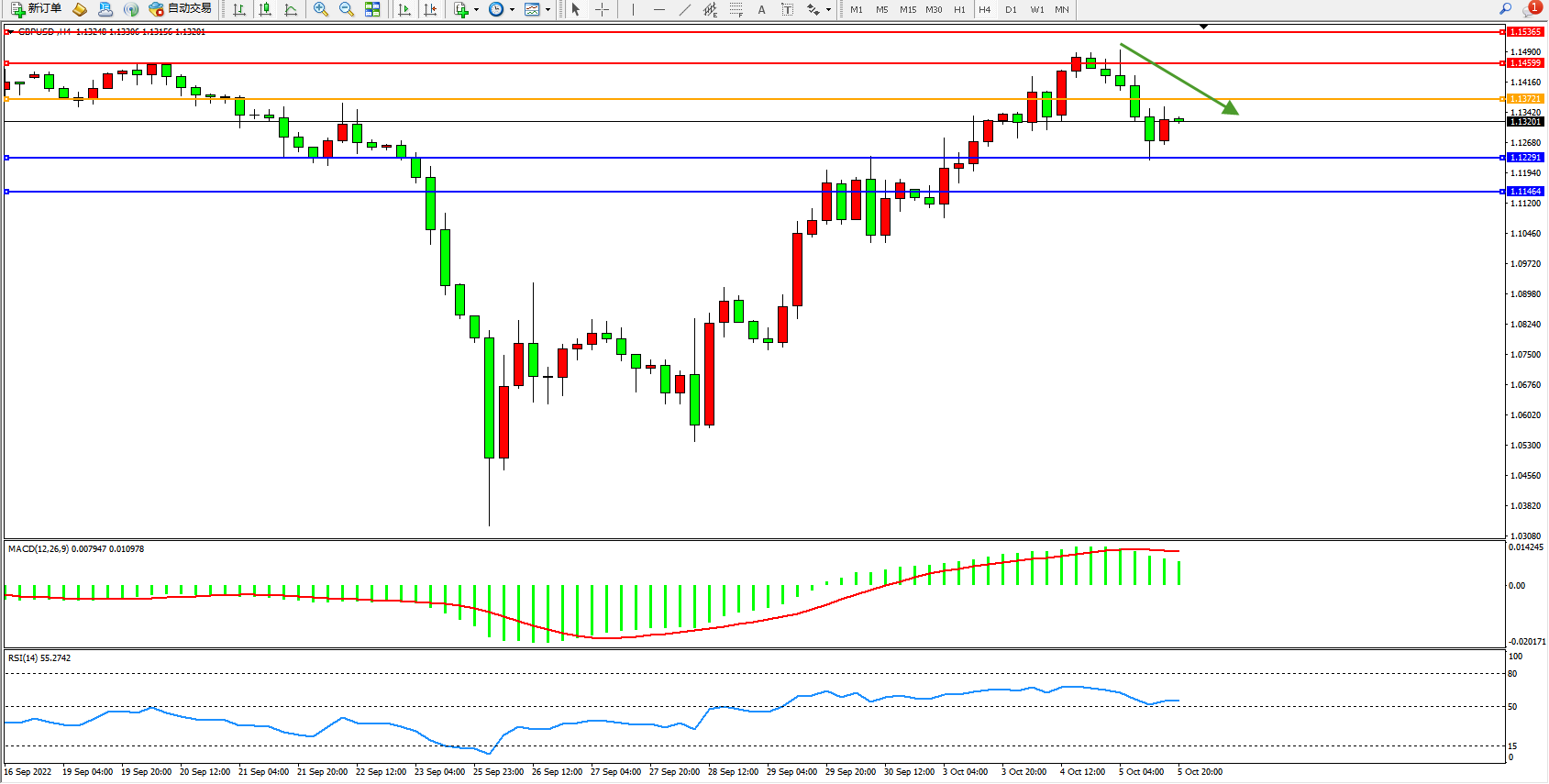Select the line chart display icon
The width and height of the screenshot is (1549, 784).
tap(291, 9)
